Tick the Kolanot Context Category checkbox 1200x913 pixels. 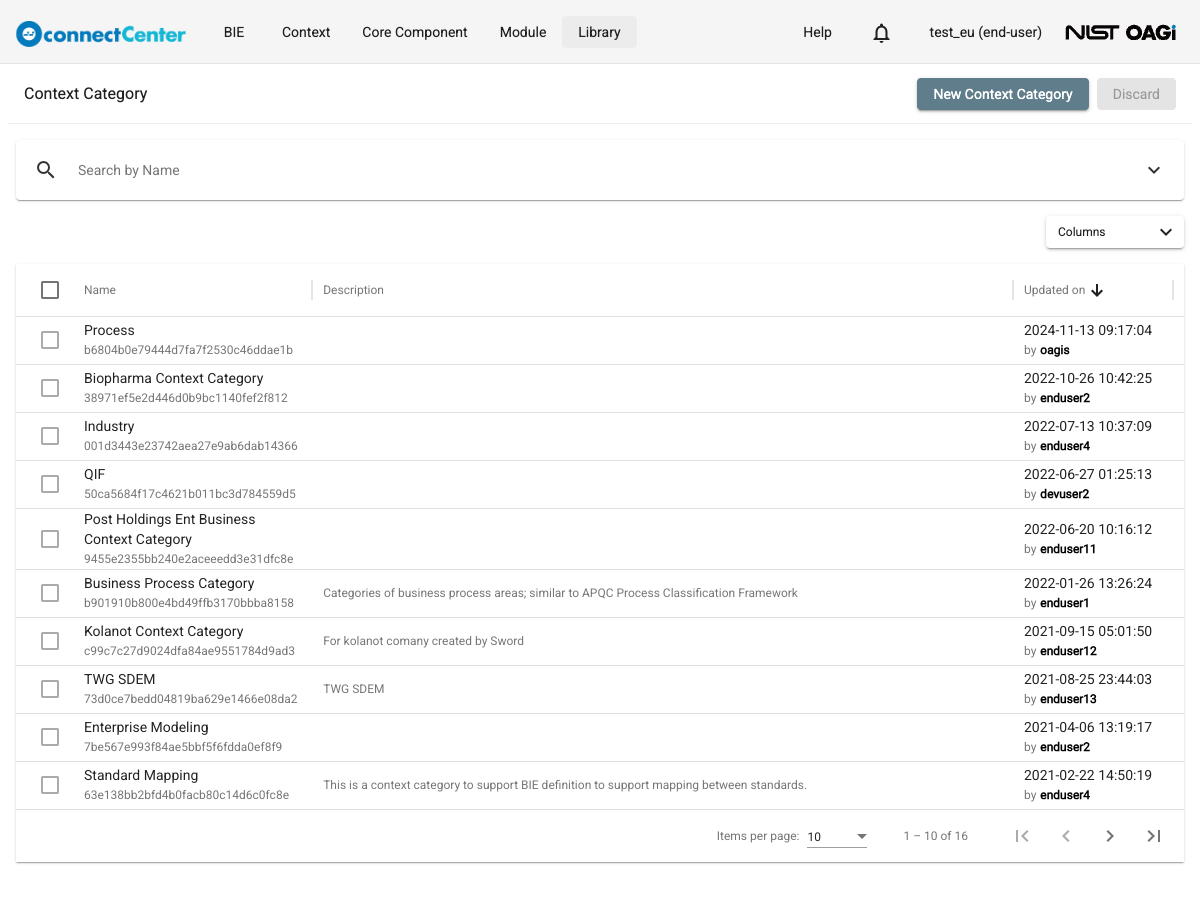click(x=50, y=641)
